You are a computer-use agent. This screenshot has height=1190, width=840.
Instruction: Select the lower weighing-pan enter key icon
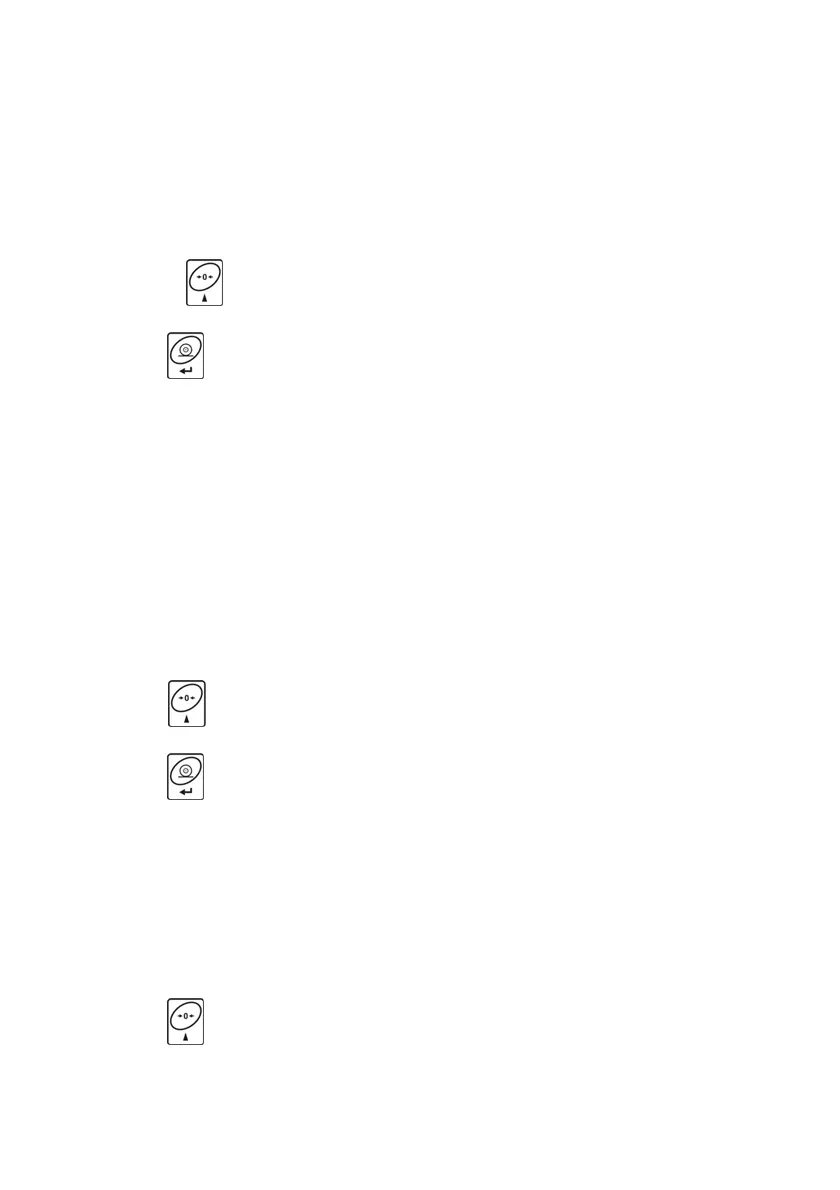(x=186, y=776)
